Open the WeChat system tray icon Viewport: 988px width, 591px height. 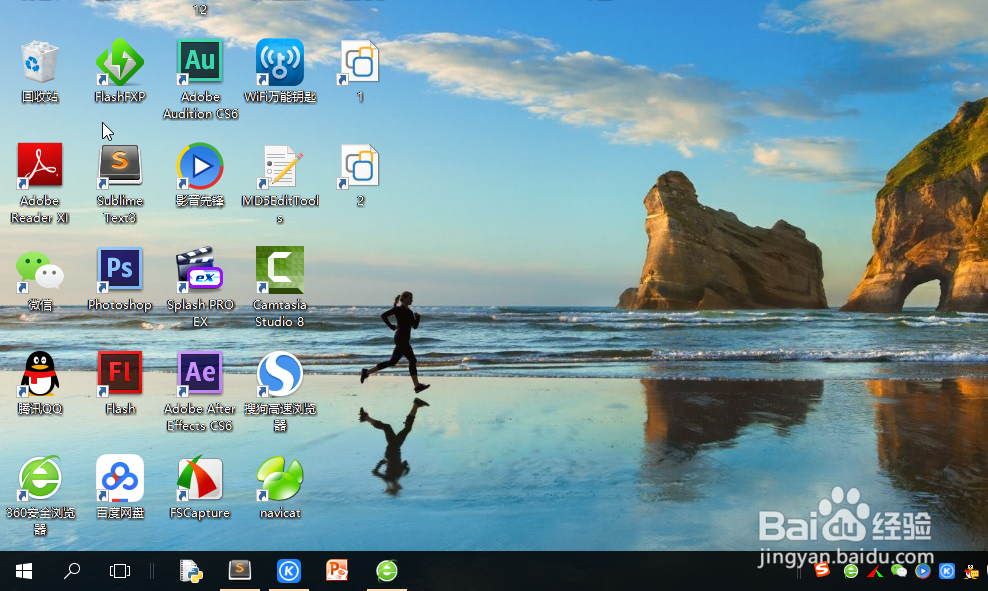(899, 571)
